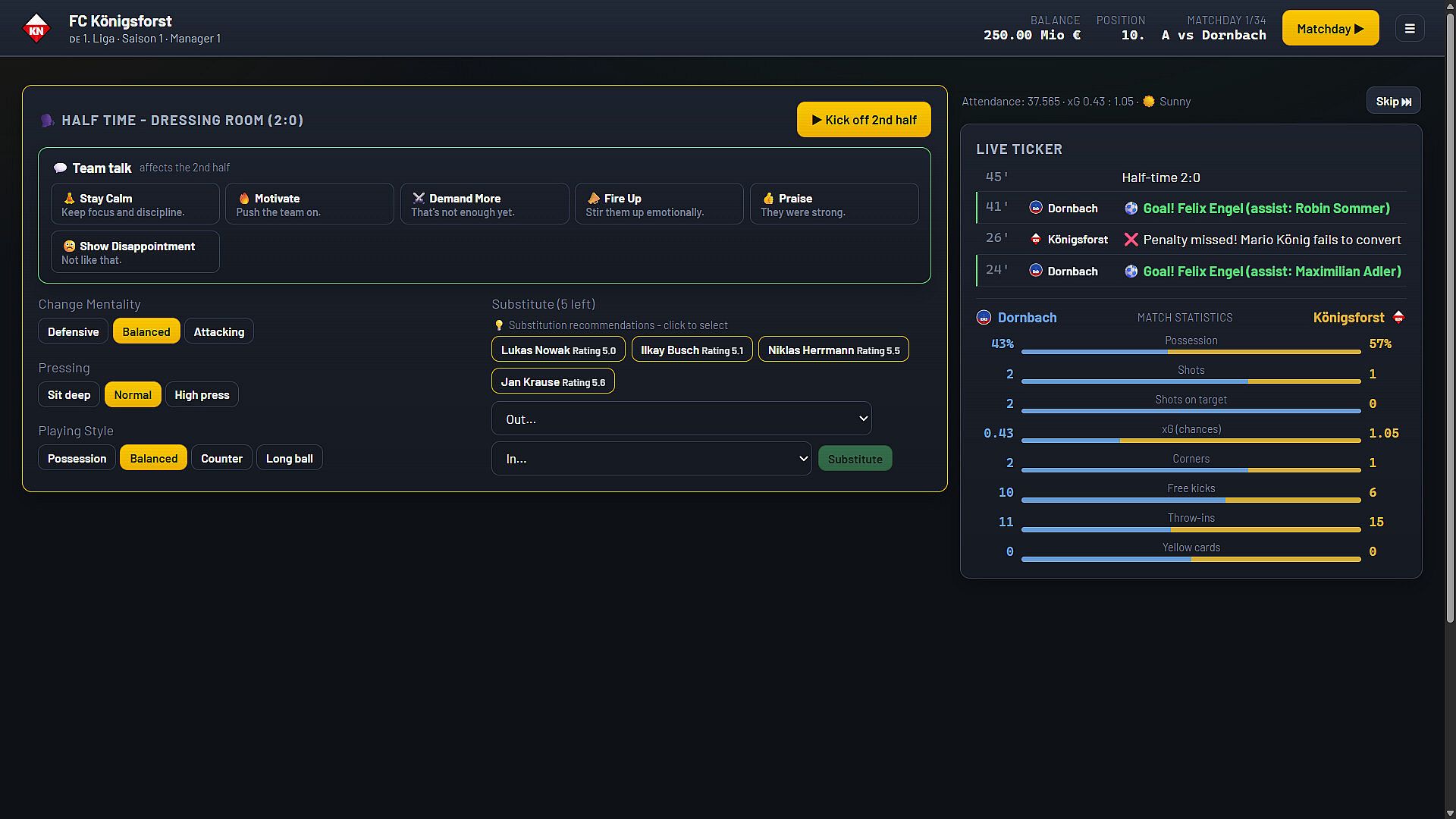
Task: Select Niklas Herrmann substitution recommendation
Action: tap(833, 350)
